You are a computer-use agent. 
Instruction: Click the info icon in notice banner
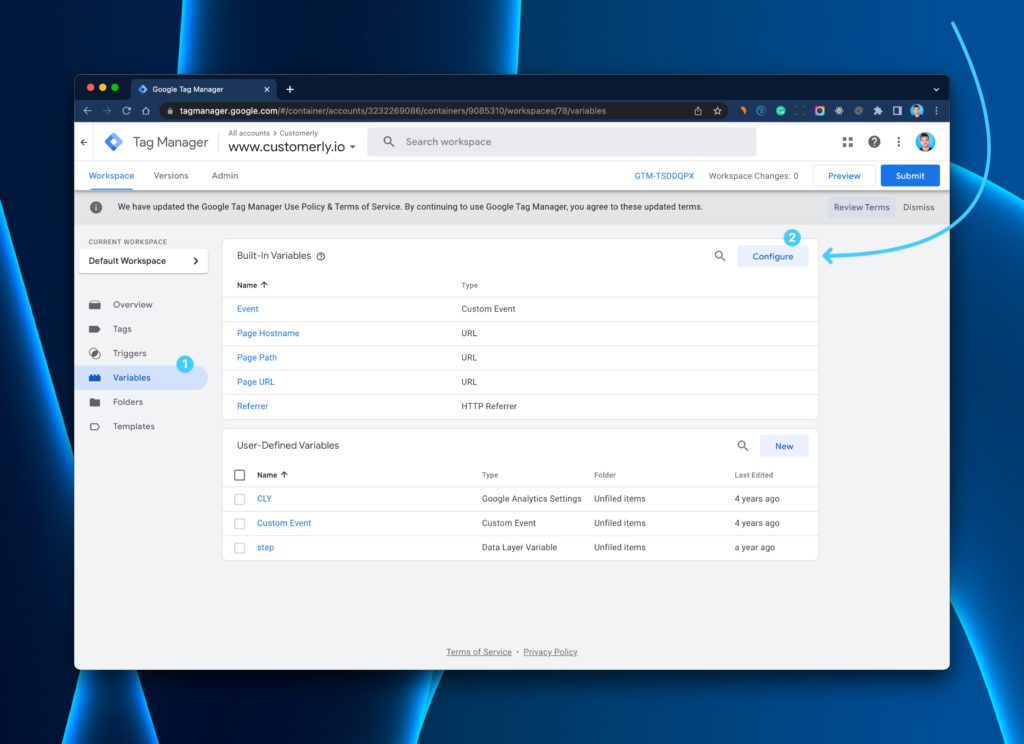pyautogui.click(x=96, y=207)
